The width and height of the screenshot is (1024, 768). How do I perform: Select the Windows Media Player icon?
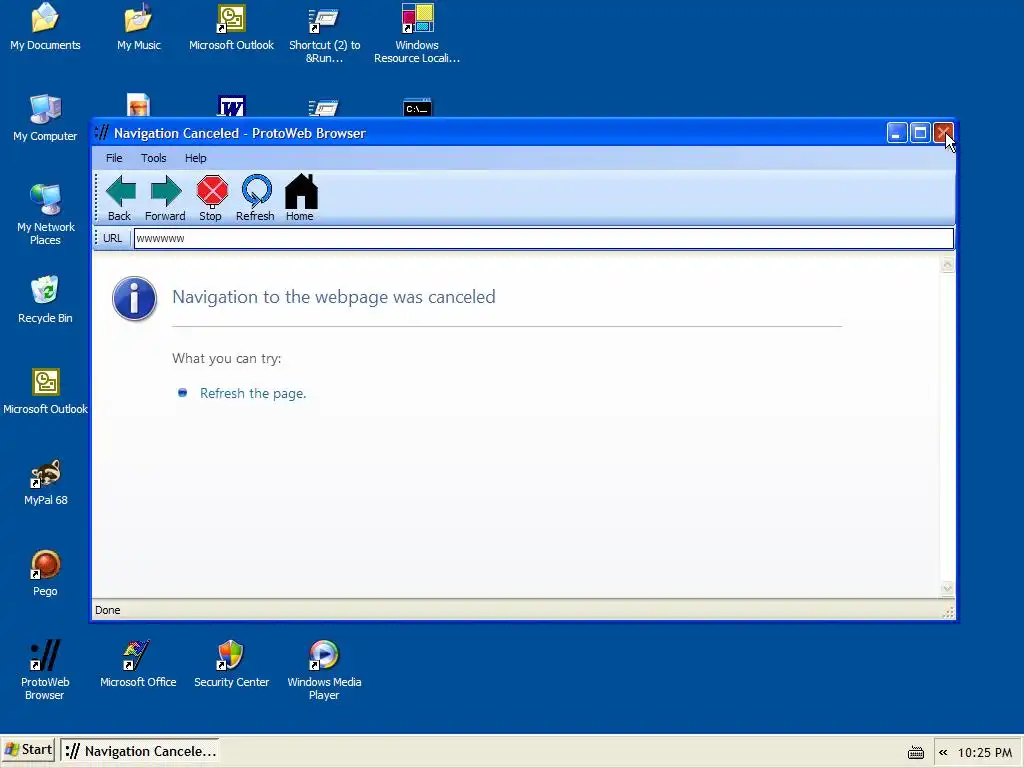(325, 670)
